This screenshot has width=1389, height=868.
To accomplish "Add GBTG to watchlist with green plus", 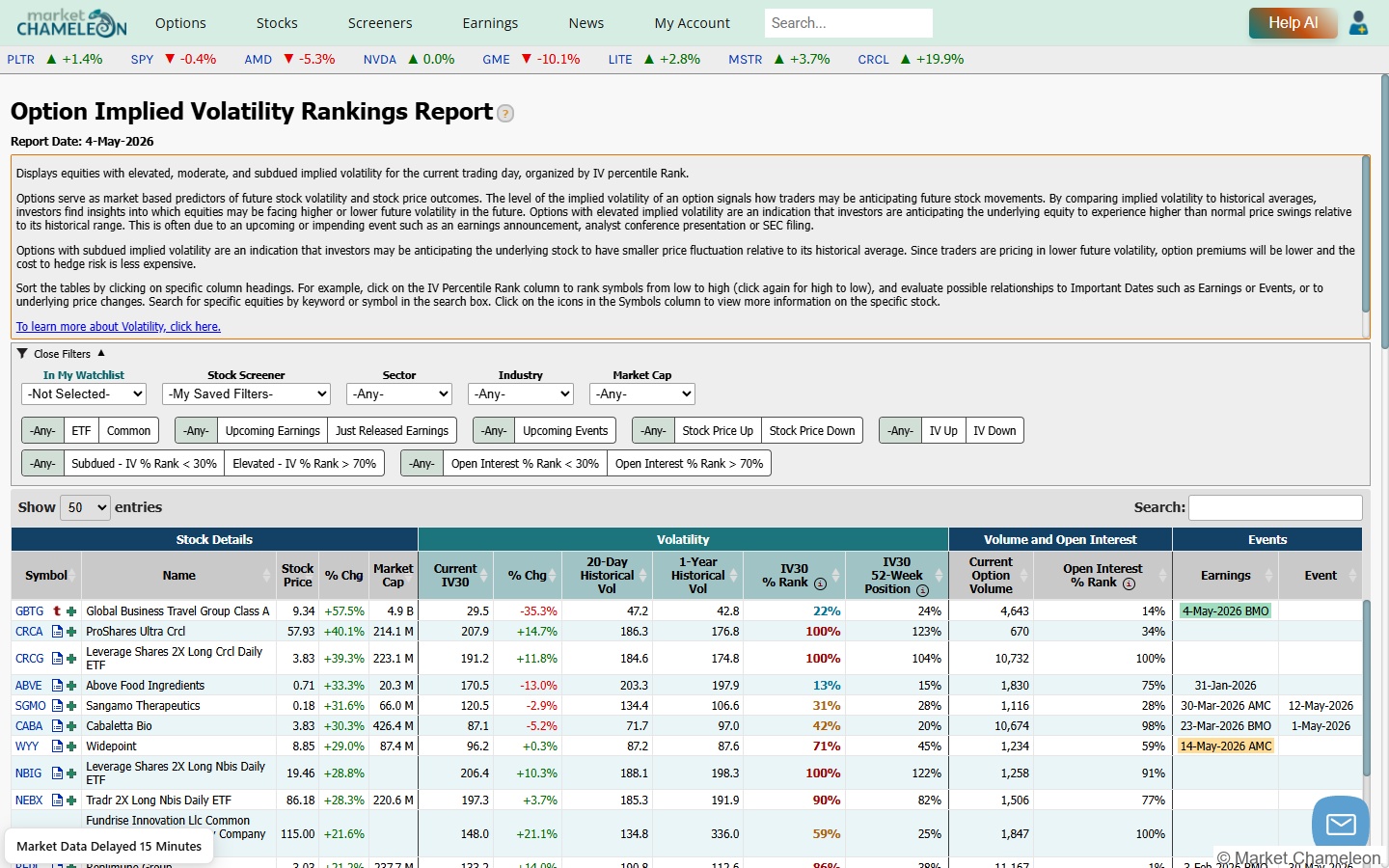I will (x=71, y=610).
